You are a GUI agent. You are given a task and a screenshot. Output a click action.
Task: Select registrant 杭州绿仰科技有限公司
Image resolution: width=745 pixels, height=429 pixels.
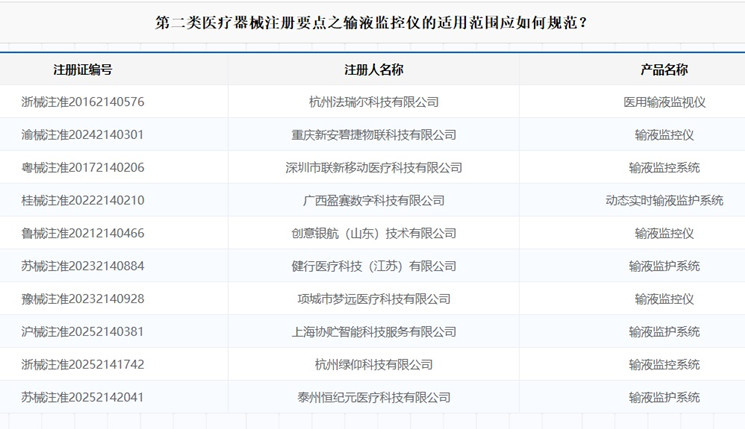tap(373, 365)
